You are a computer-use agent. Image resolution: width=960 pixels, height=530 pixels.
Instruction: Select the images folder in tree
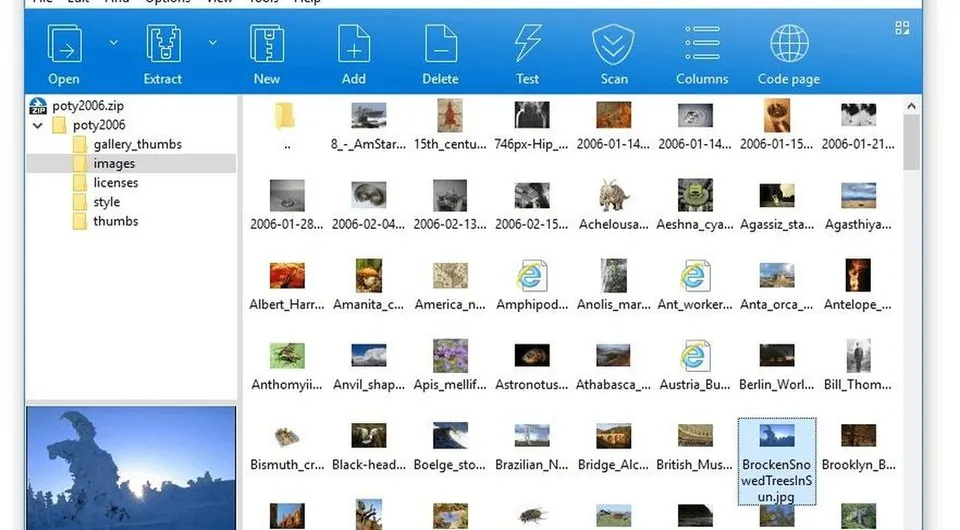(131, 163)
